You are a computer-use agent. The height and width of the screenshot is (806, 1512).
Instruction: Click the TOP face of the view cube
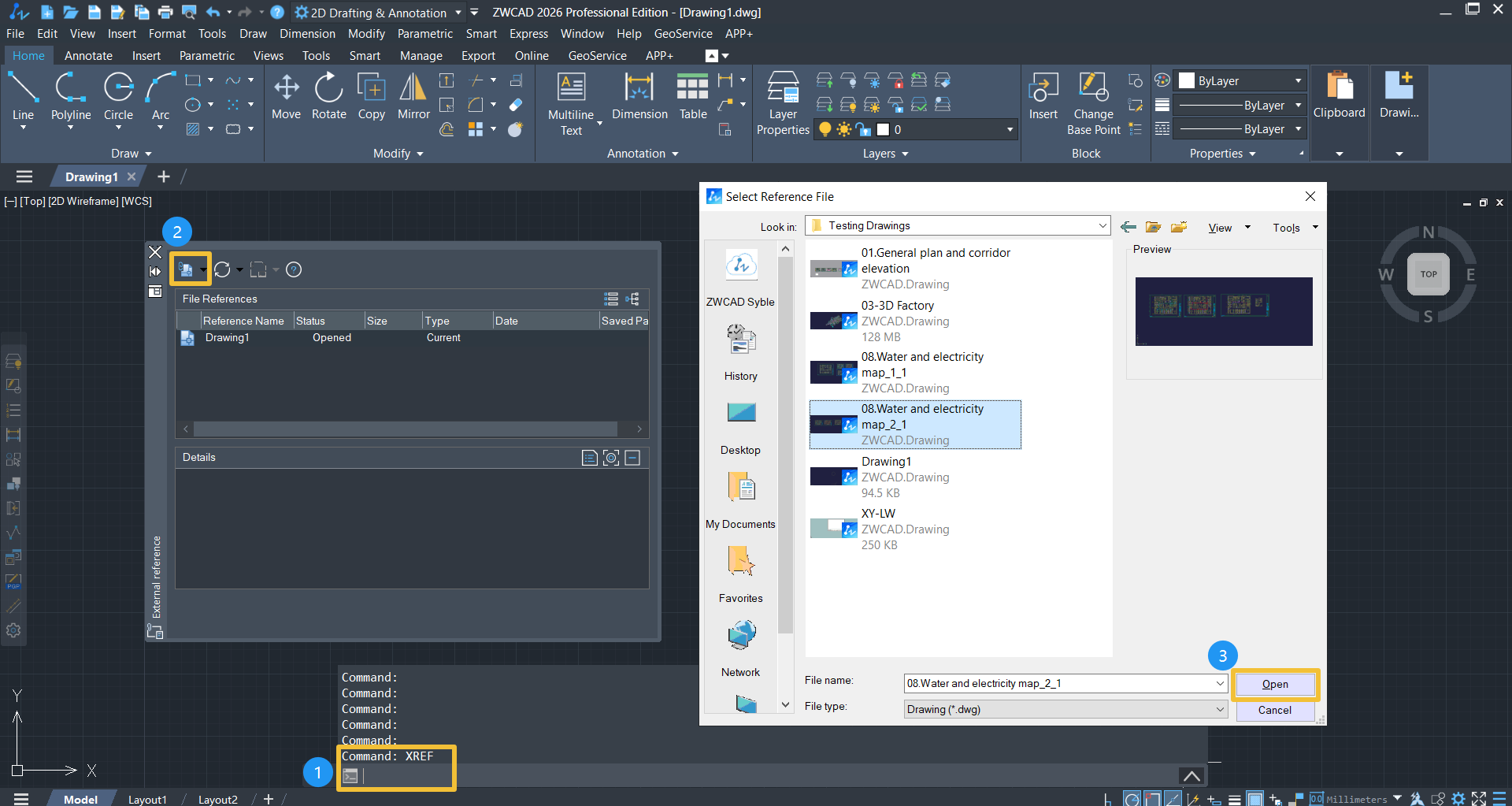(x=1429, y=274)
